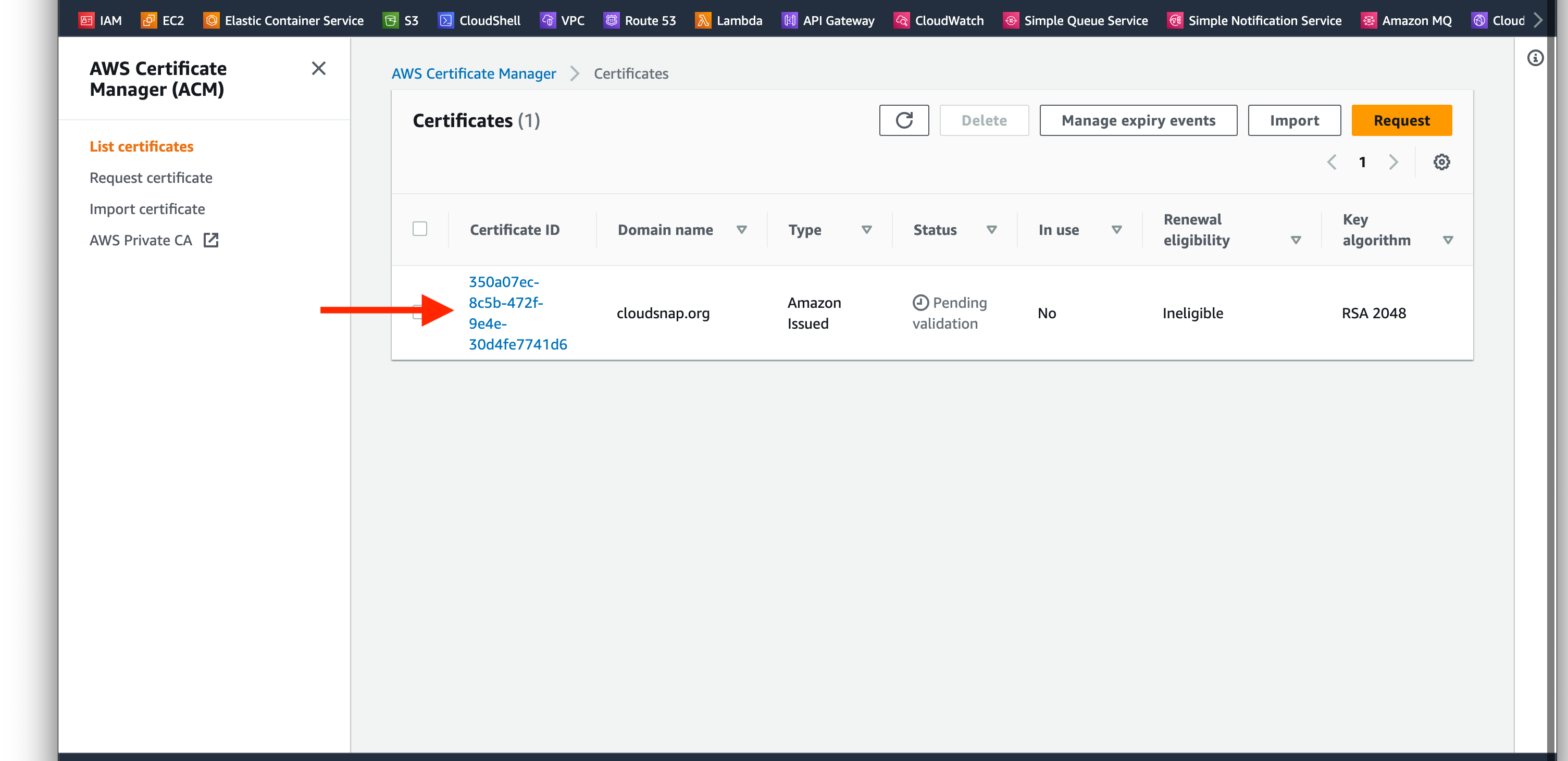Click the Certificate ID column header

[x=514, y=230]
